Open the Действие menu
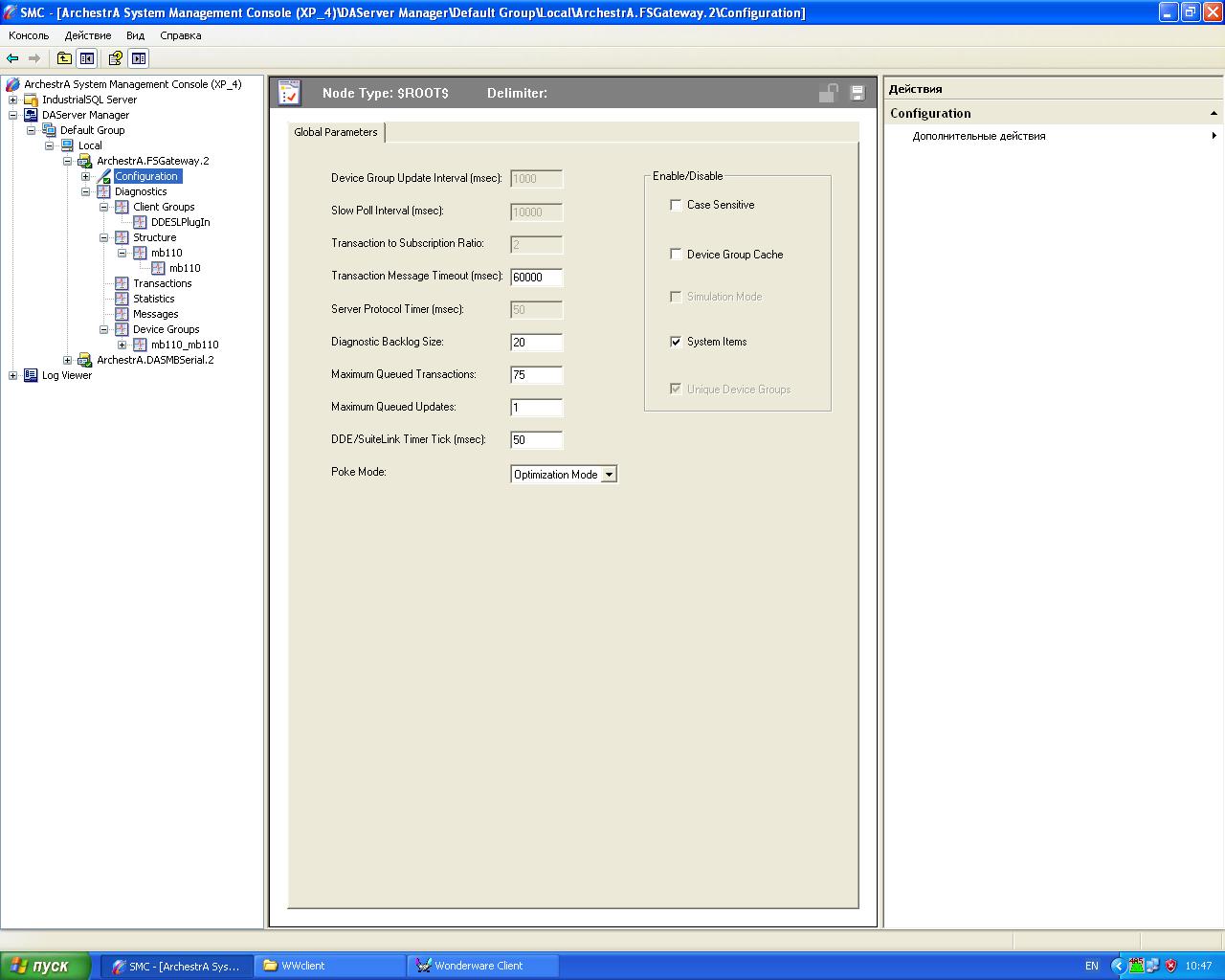 pyautogui.click(x=87, y=35)
